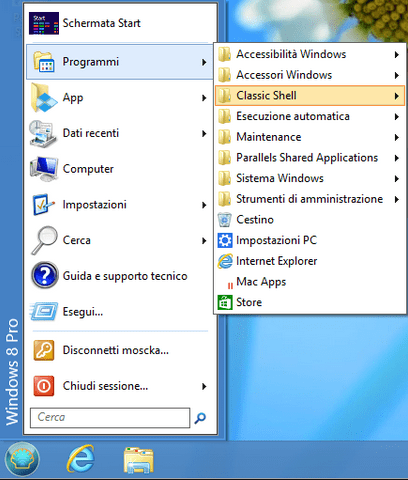Open File Explorer from the taskbar

(x=138, y=460)
